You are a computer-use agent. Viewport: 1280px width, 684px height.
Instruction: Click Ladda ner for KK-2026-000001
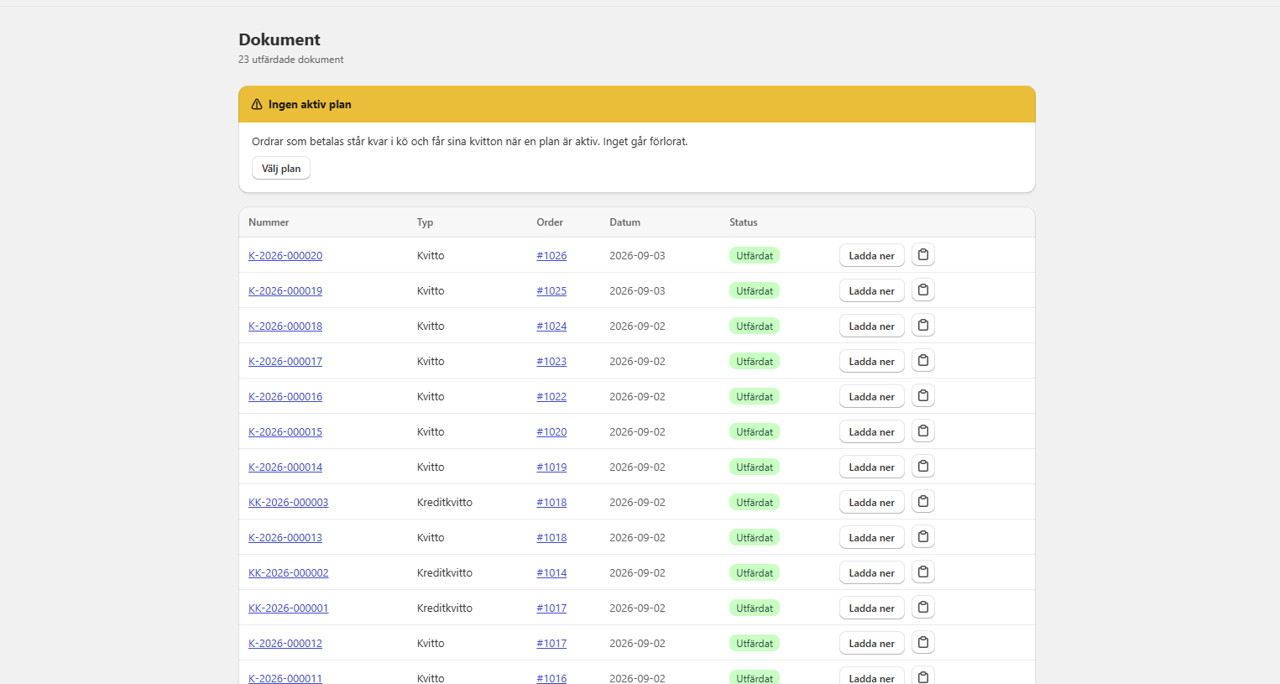872,607
